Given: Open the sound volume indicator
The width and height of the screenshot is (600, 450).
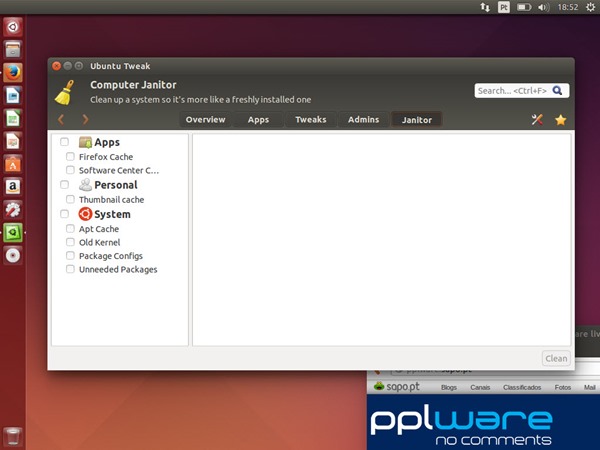Looking at the screenshot, I should pyautogui.click(x=543, y=7).
